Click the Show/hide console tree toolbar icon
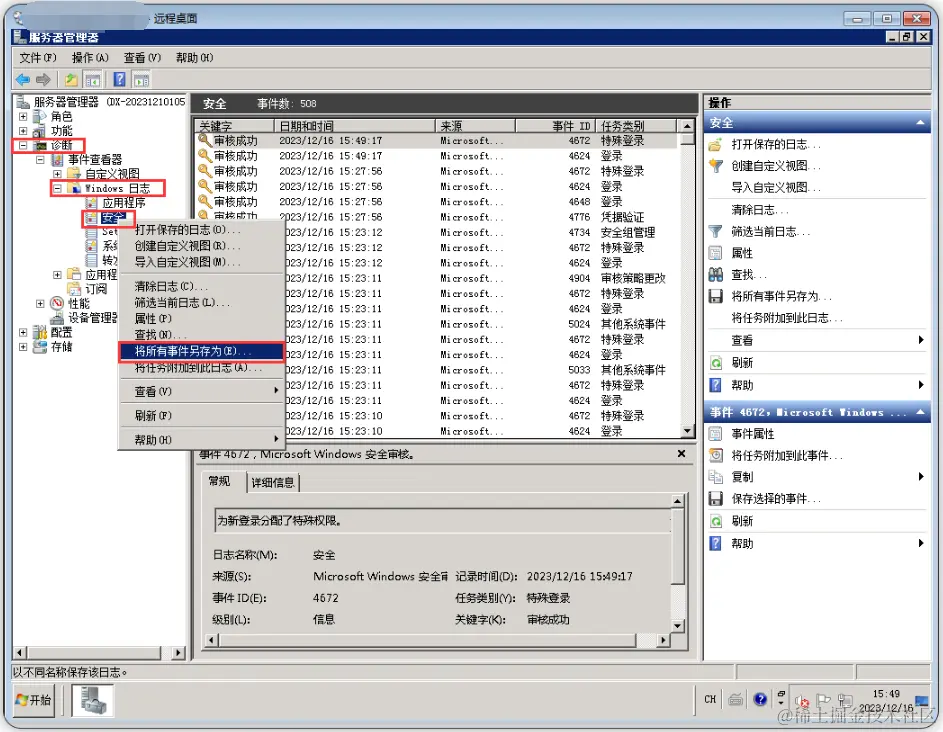Screen dimensions: 943x732 (93, 80)
